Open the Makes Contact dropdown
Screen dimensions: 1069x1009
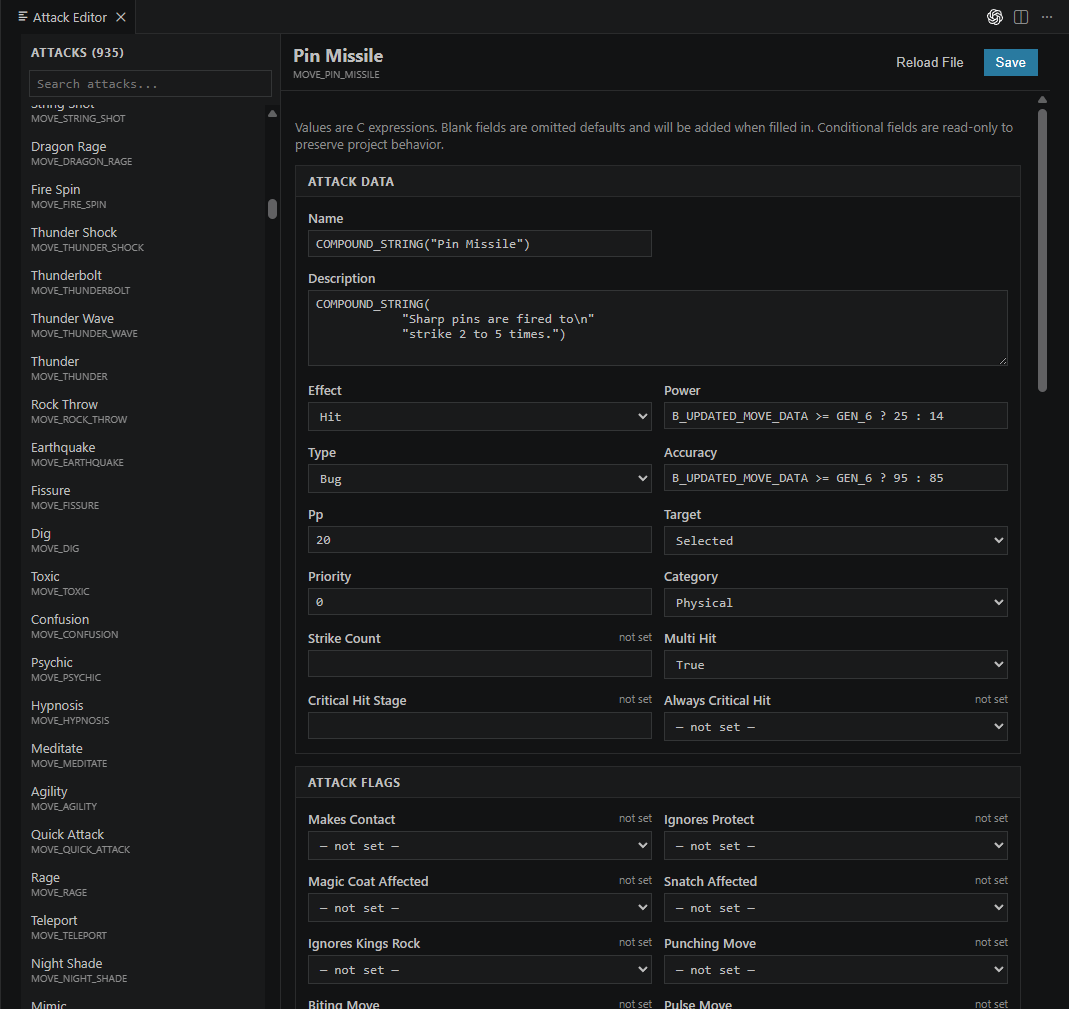click(x=479, y=845)
